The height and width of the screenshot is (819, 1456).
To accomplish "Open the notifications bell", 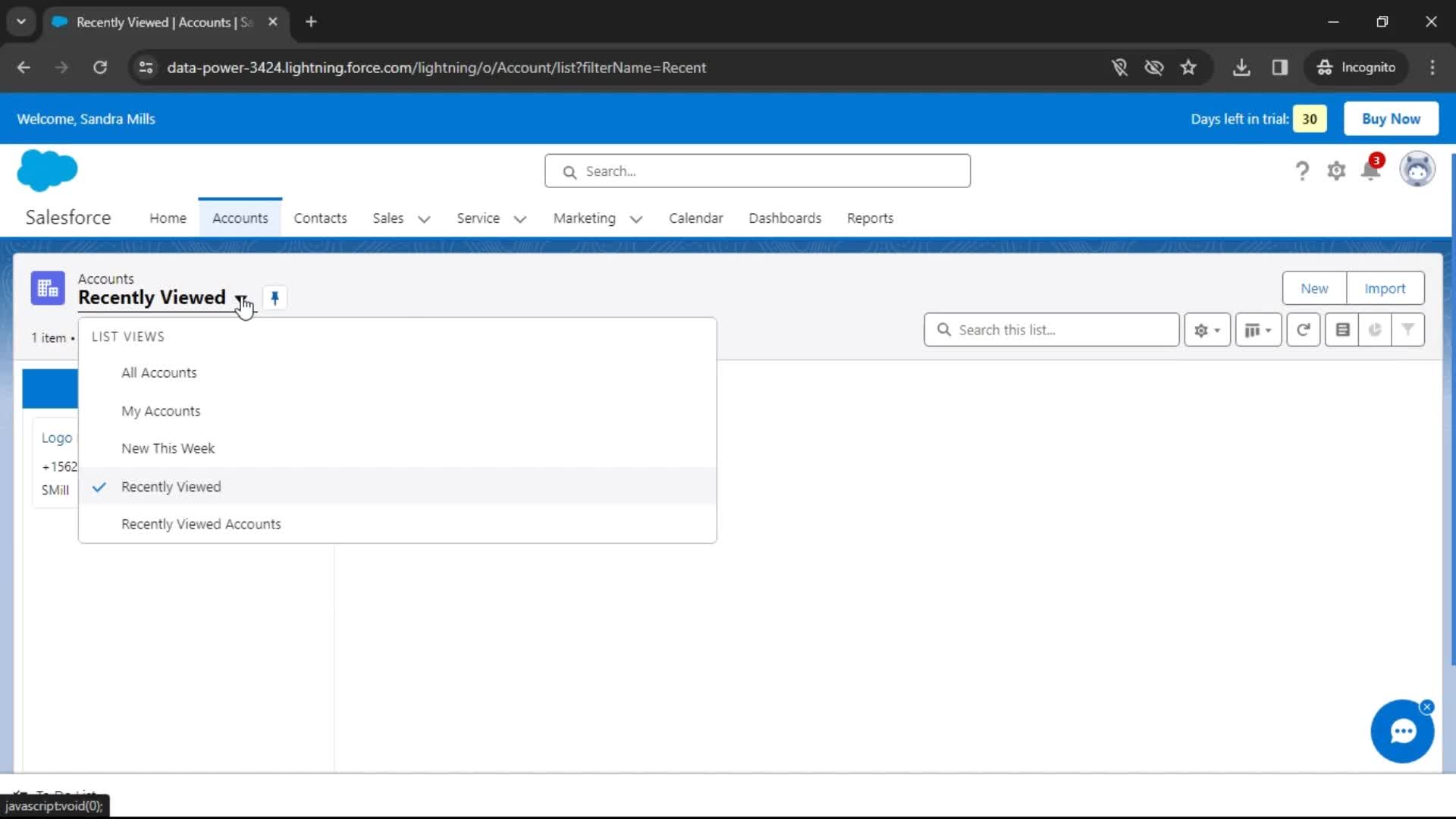I will [x=1371, y=170].
